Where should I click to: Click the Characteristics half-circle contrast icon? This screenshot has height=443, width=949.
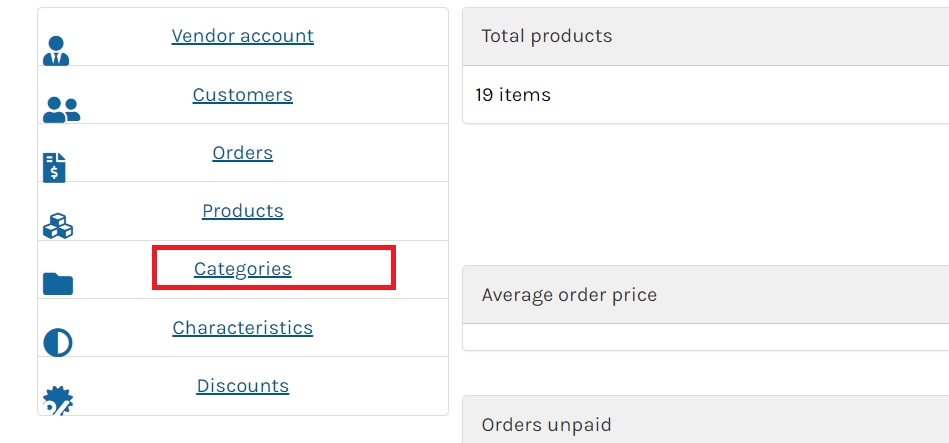point(57,343)
